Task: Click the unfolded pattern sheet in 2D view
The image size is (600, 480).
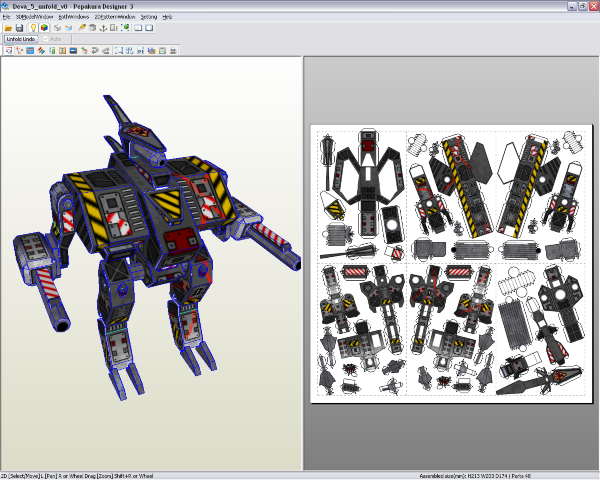Action: point(452,264)
